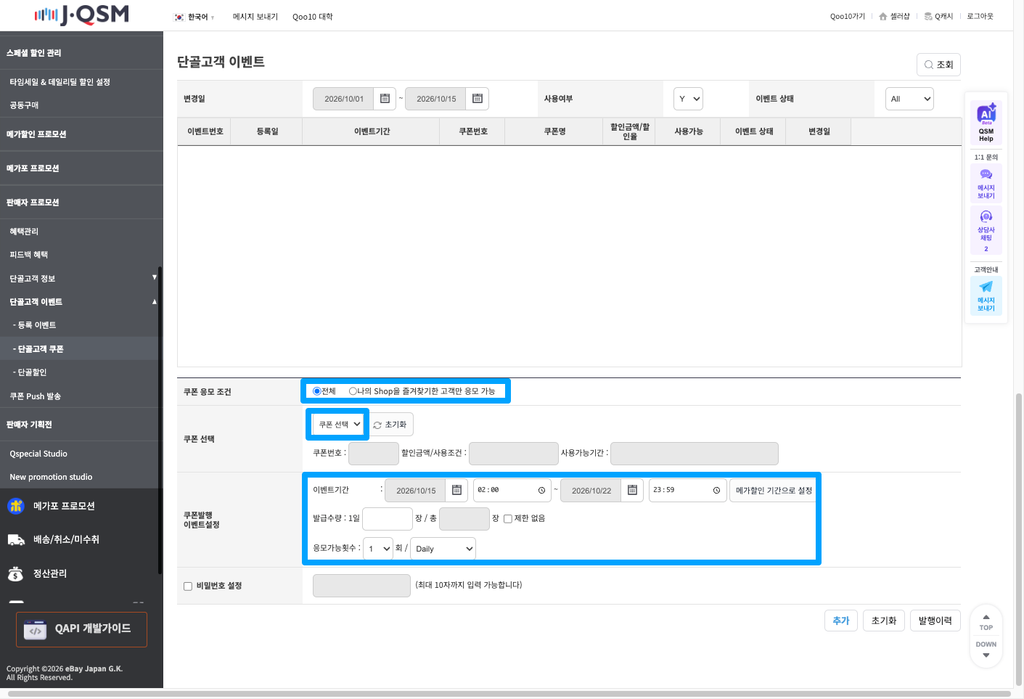Click the 조회 search button
Viewport: 1024px width, 699px height.
pos(938,65)
